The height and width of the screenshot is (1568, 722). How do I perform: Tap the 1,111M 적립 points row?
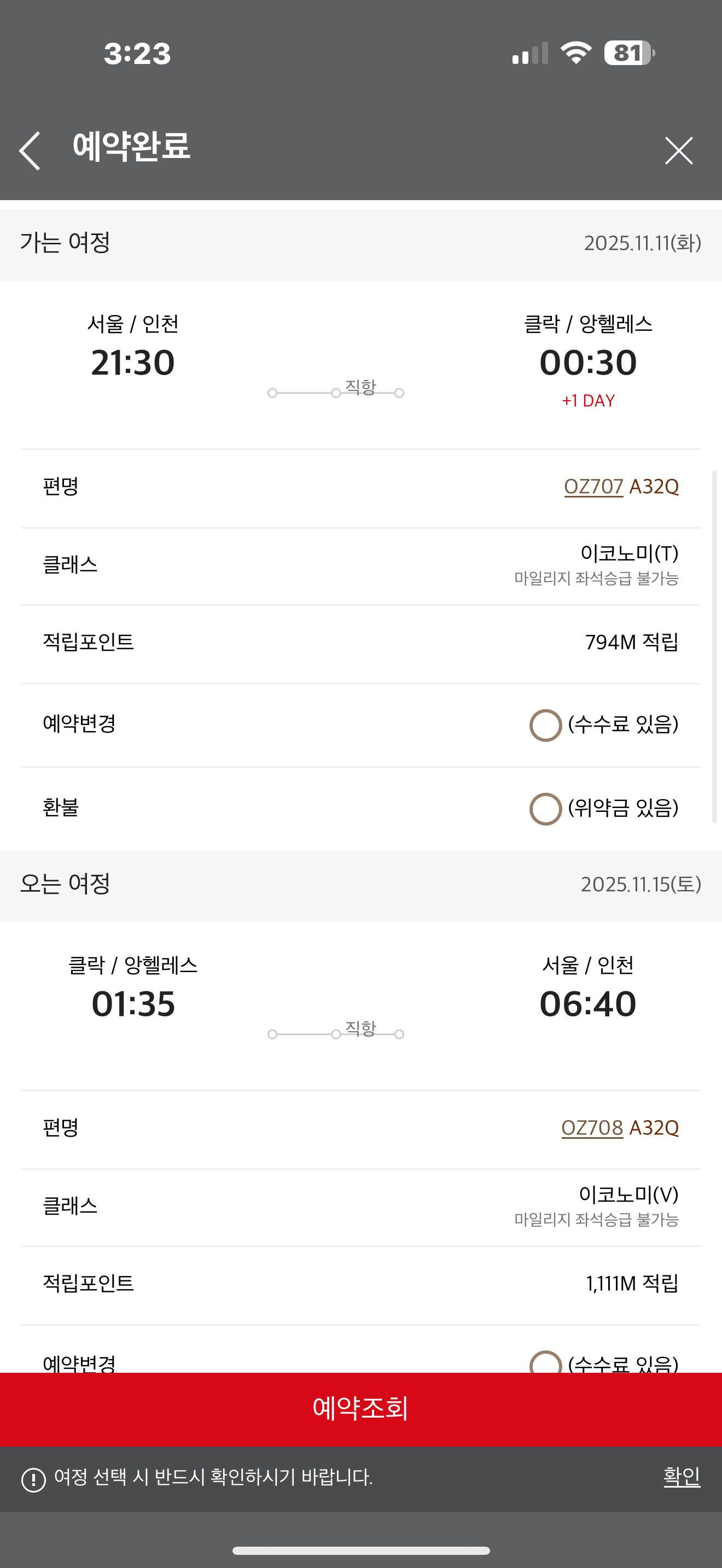(360, 1284)
